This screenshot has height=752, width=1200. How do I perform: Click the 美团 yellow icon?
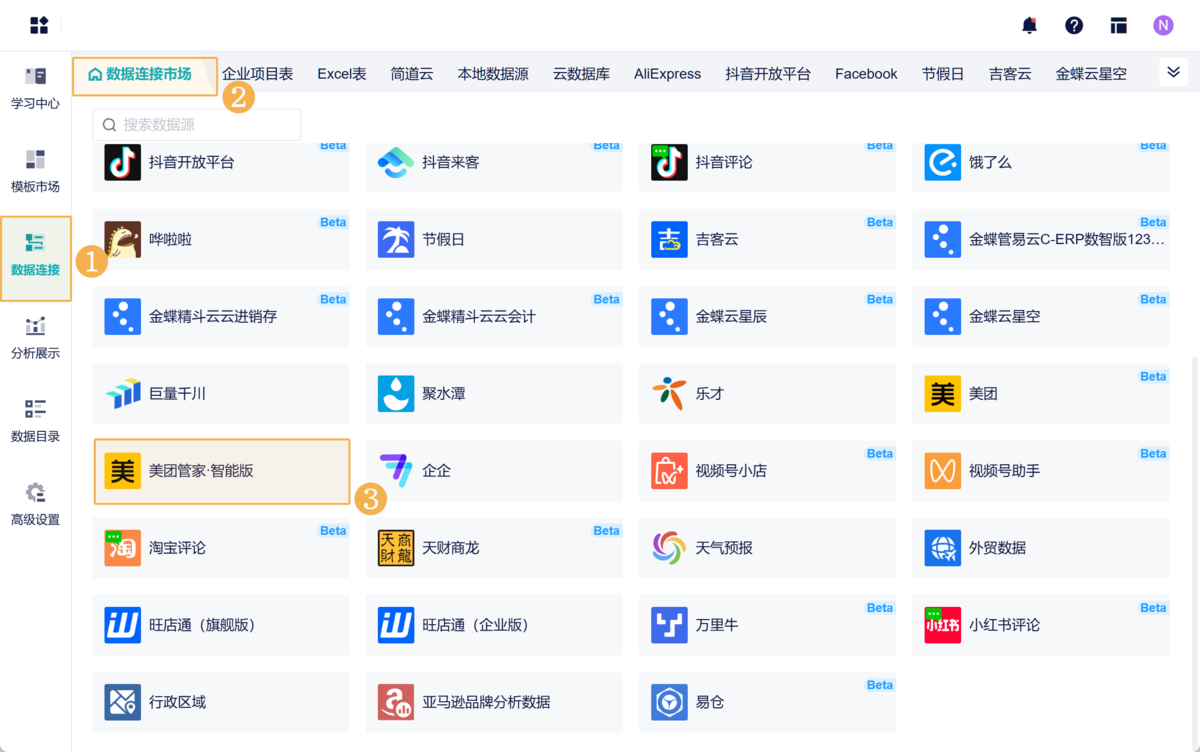[x=943, y=393]
